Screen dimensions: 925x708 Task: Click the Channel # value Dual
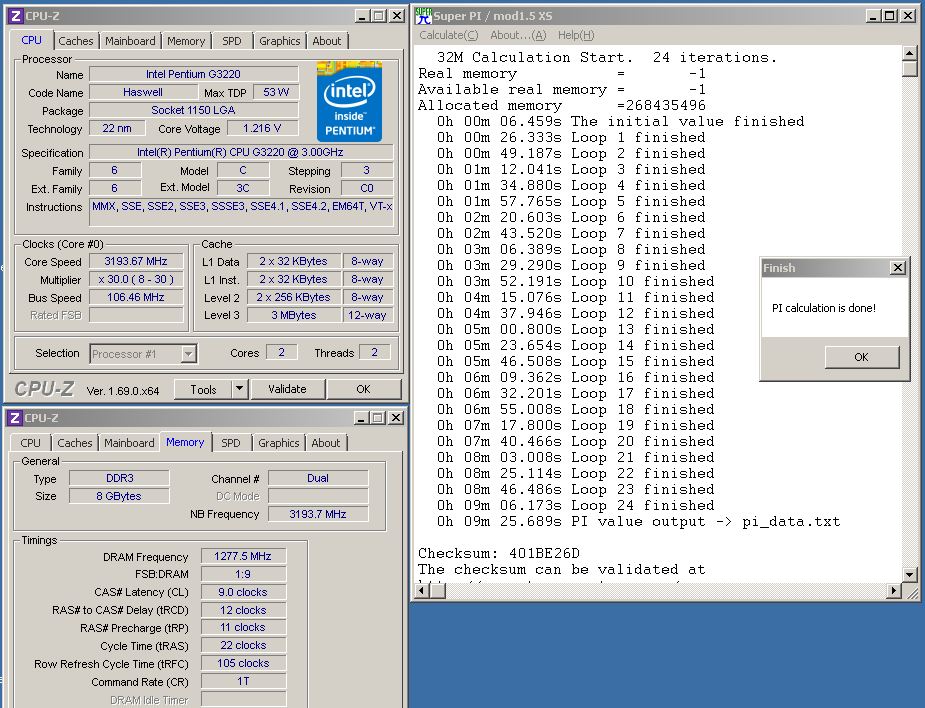pyautogui.click(x=318, y=478)
